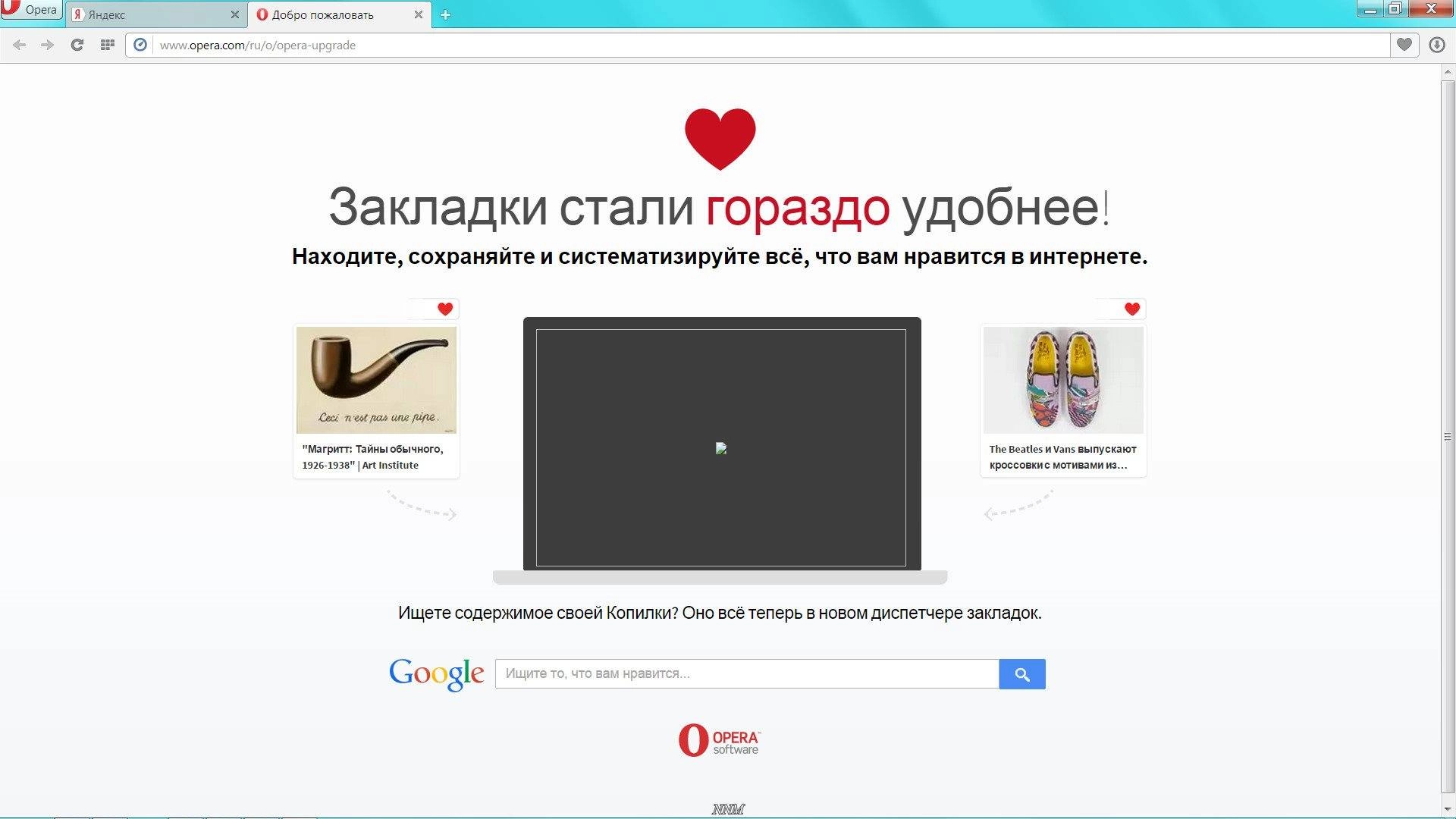The width and height of the screenshot is (1456, 819).
Task: Click the blue search magnifier button
Action: pyautogui.click(x=1022, y=673)
